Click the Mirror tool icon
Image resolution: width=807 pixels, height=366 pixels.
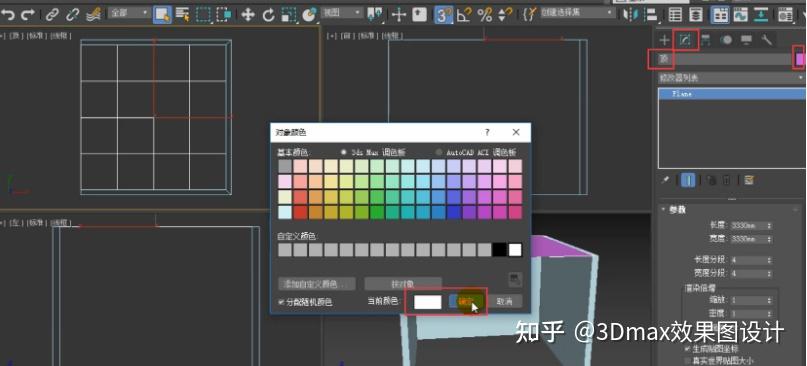[630, 14]
